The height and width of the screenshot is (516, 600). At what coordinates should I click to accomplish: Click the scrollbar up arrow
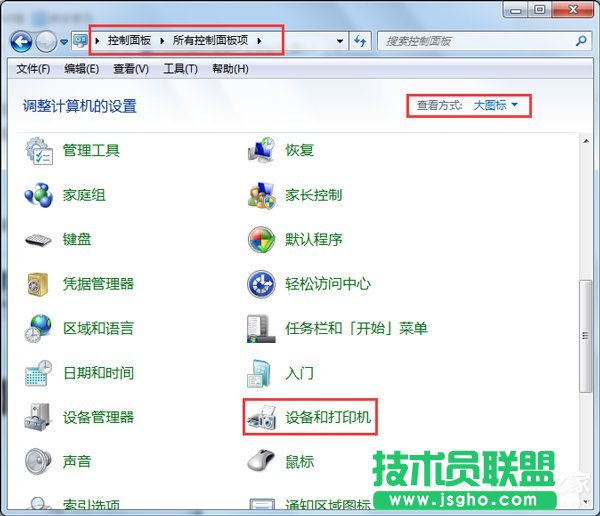point(586,141)
